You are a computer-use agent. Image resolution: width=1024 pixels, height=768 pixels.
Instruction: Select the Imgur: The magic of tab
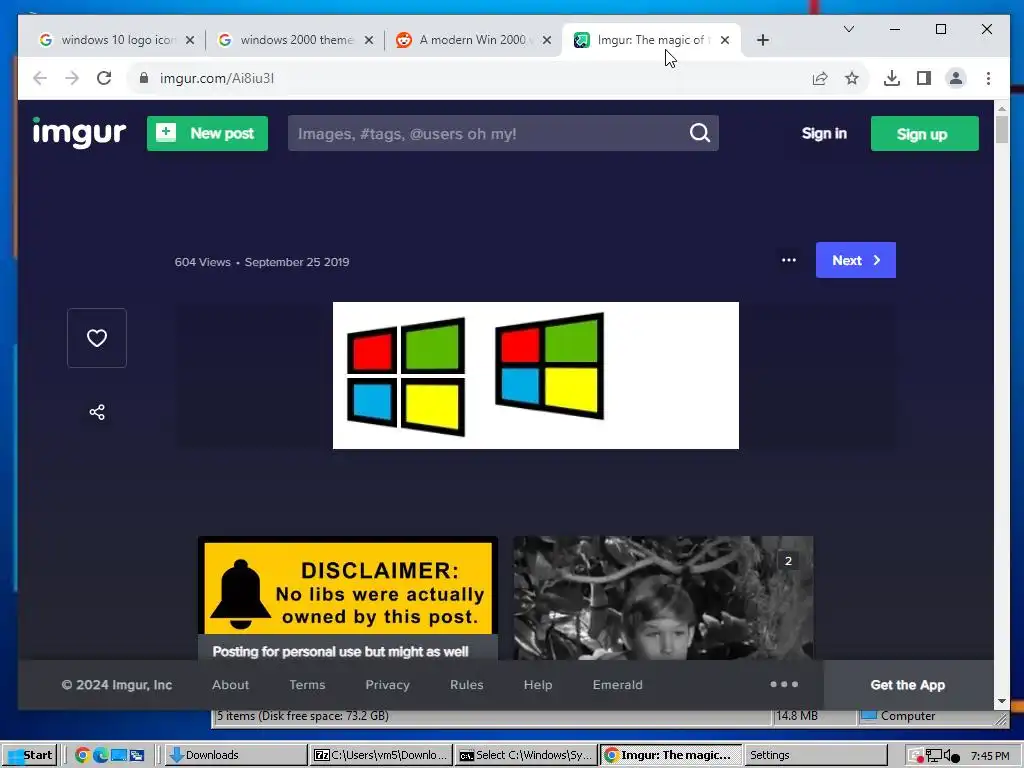pyautogui.click(x=650, y=40)
